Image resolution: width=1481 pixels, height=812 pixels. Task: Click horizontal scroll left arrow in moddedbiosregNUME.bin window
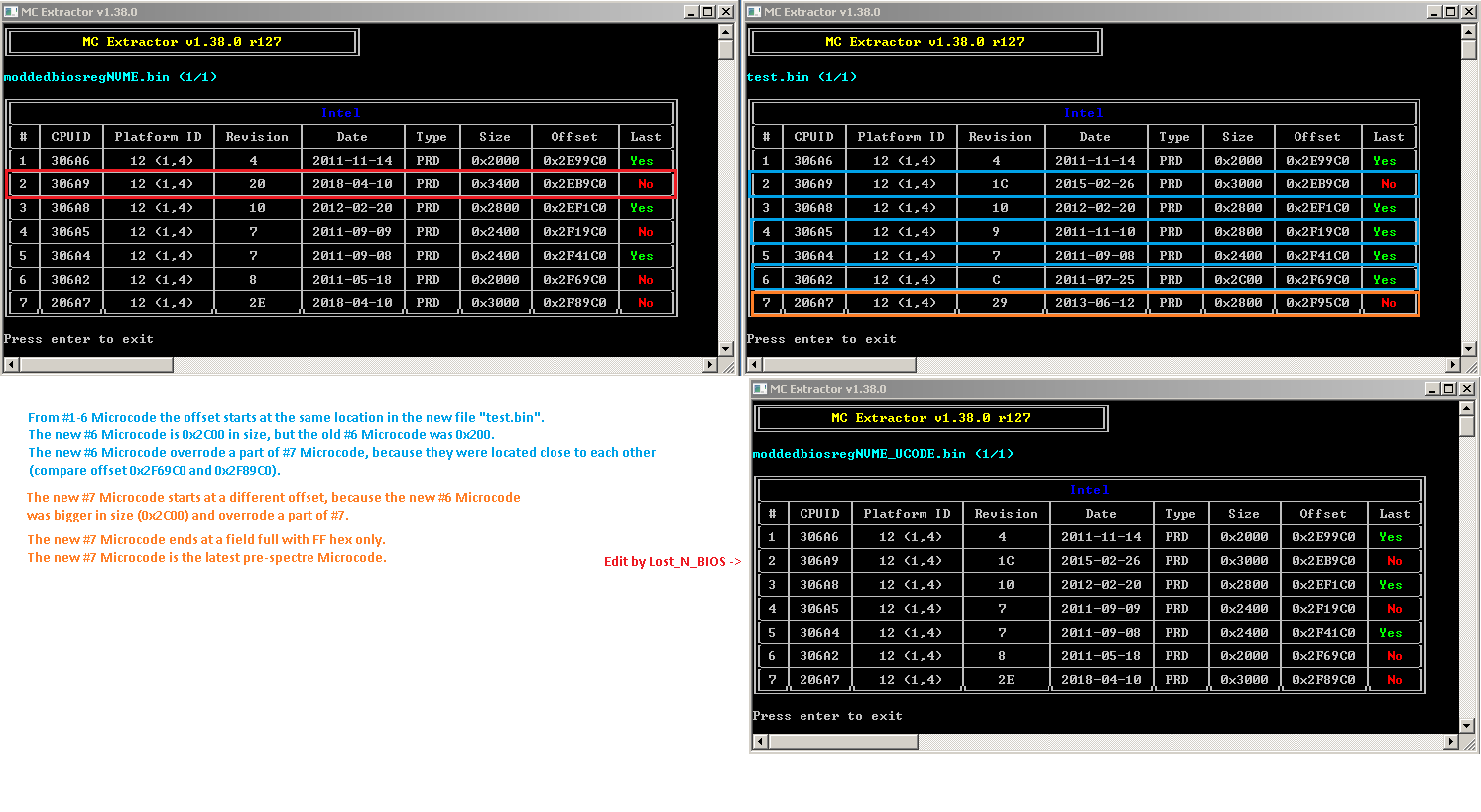click(11, 365)
